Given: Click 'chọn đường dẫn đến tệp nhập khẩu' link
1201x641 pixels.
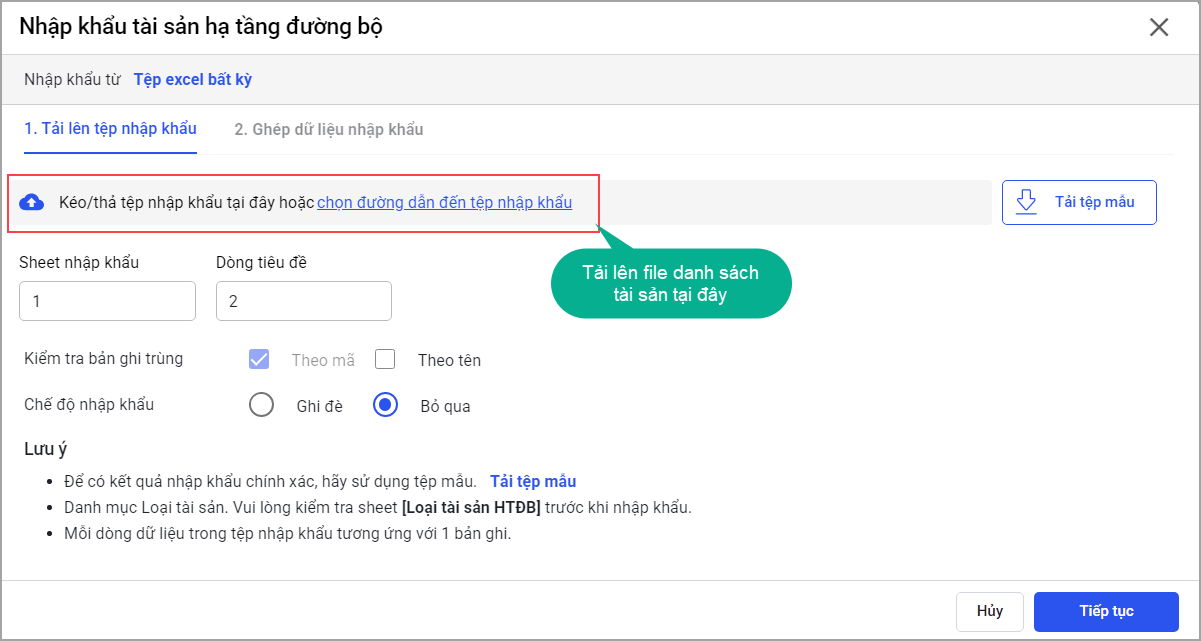Looking at the screenshot, I should pos(444,202).
